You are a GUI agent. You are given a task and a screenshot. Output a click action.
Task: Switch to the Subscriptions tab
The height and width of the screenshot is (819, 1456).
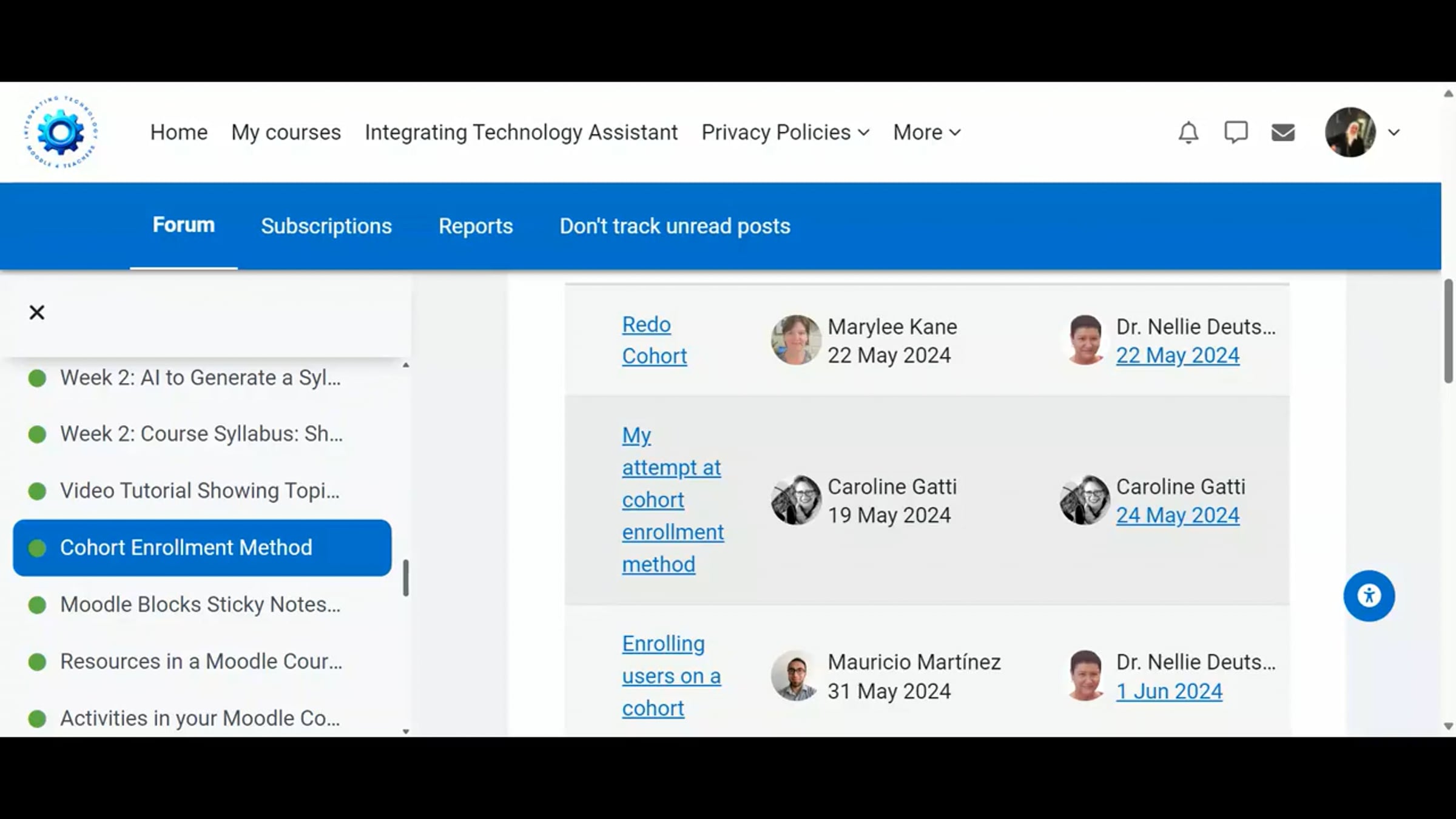coord(326,226)
